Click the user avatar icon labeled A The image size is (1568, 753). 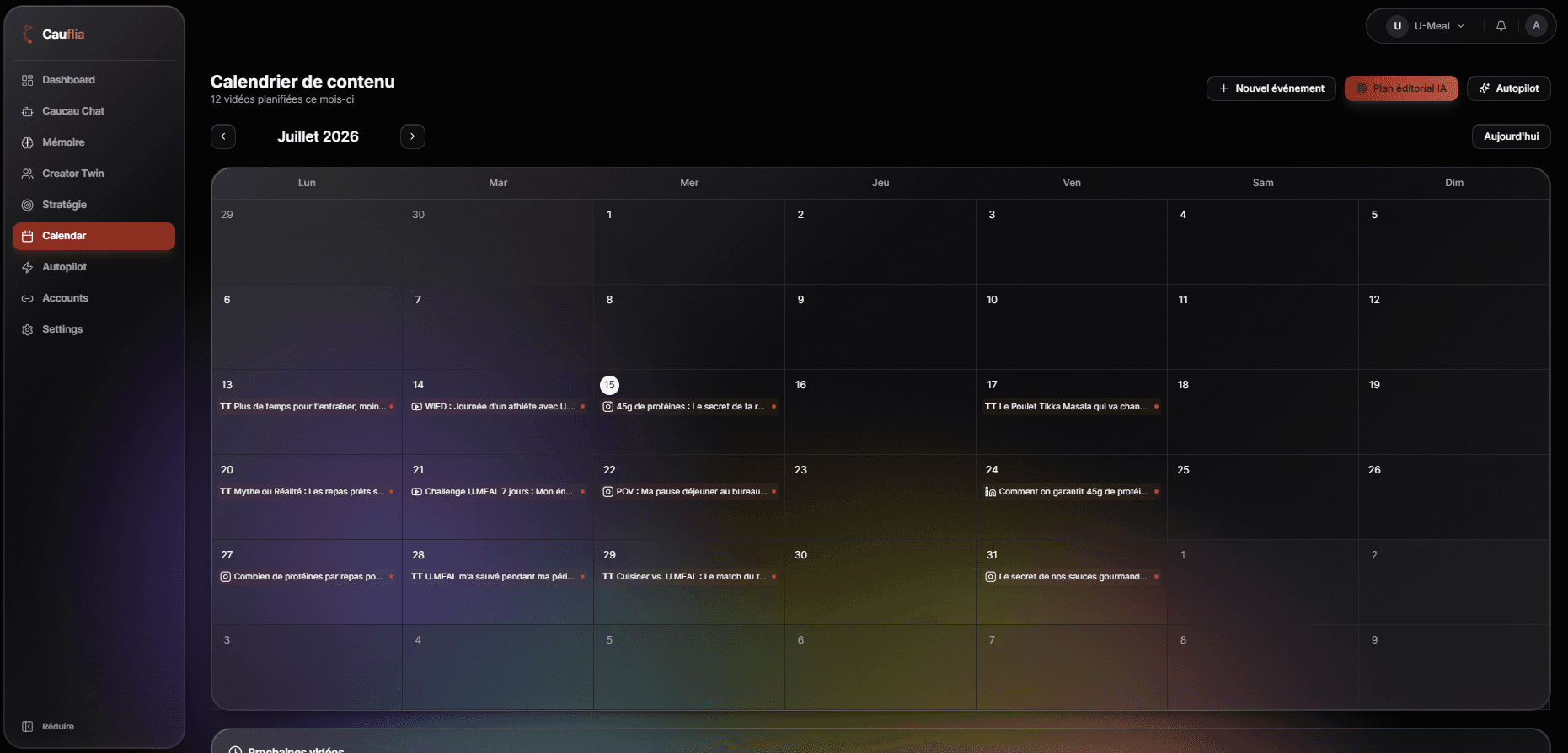1536,26
